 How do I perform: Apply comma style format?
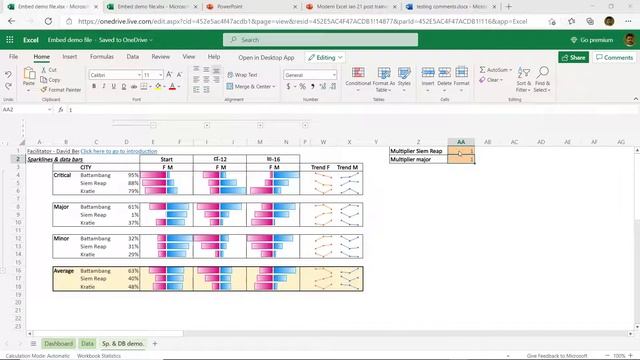pos(313,86)
